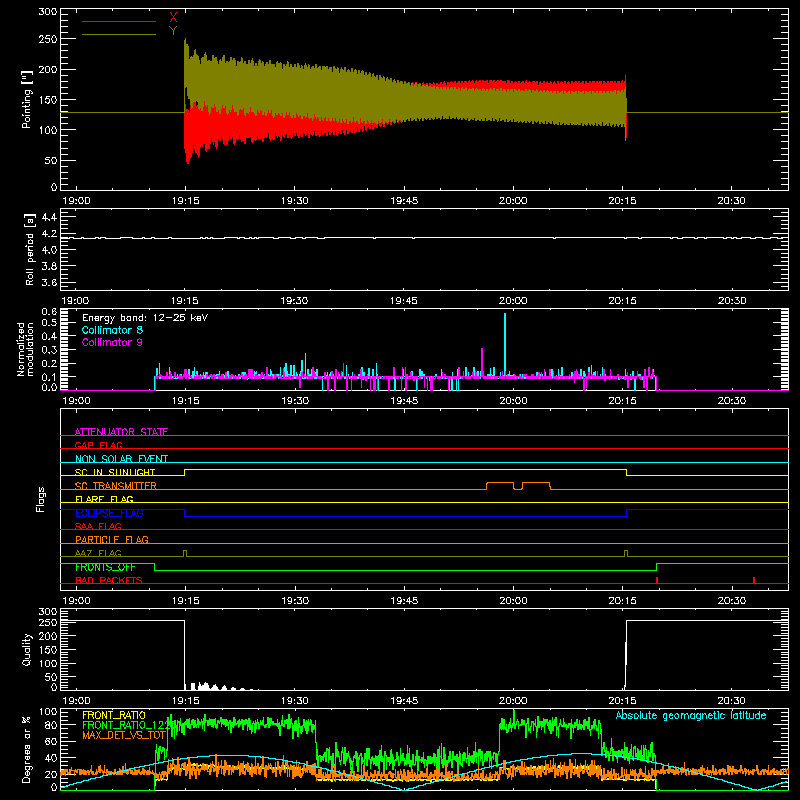The width and height of the screenshot is (800, 800).
Task: Click the 3.6 value on Roll period axis
Action: tap(49, 282)
